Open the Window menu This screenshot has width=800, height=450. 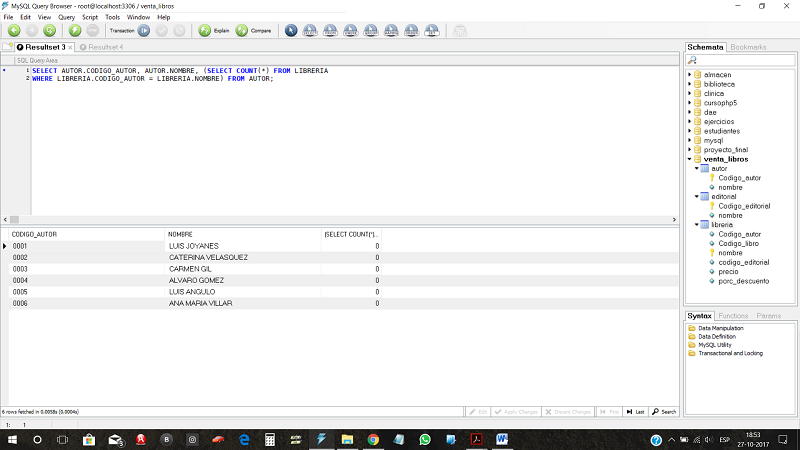[138, 17]
